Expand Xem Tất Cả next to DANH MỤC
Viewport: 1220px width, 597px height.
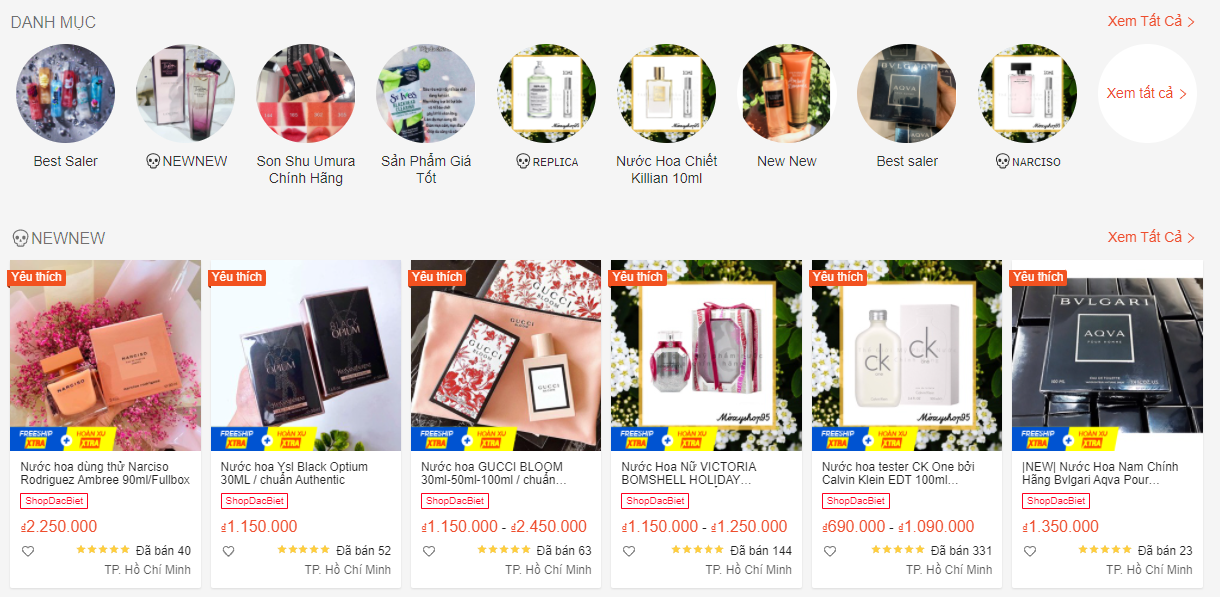pyautogui.click(x=1151, y=21)
